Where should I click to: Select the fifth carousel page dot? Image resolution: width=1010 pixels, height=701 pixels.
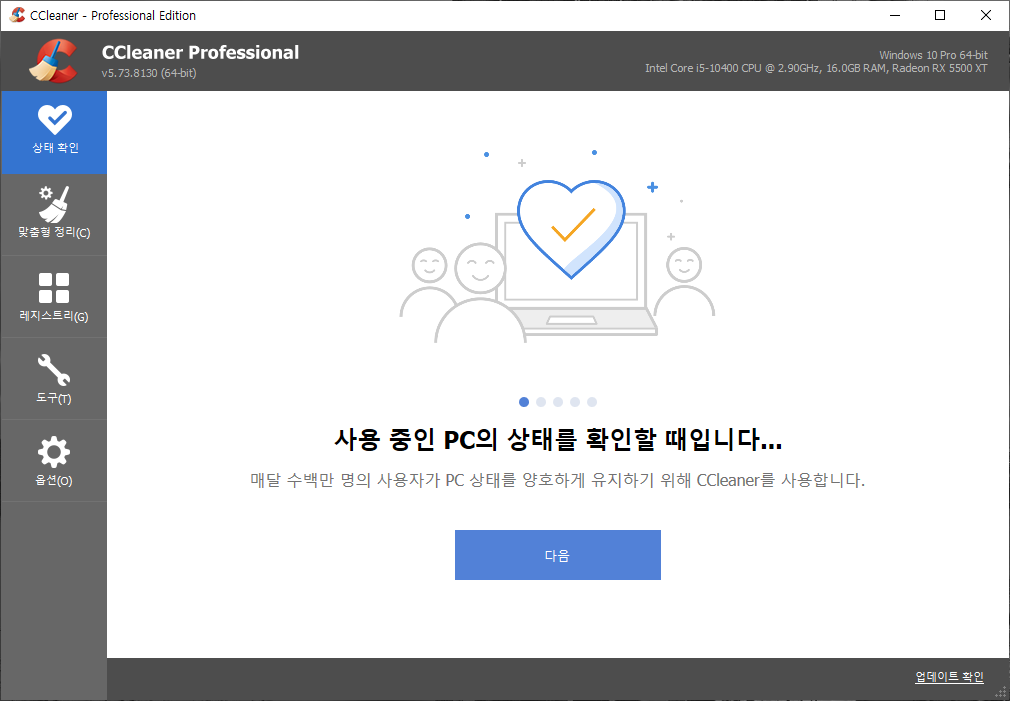[x=592, y=402]
